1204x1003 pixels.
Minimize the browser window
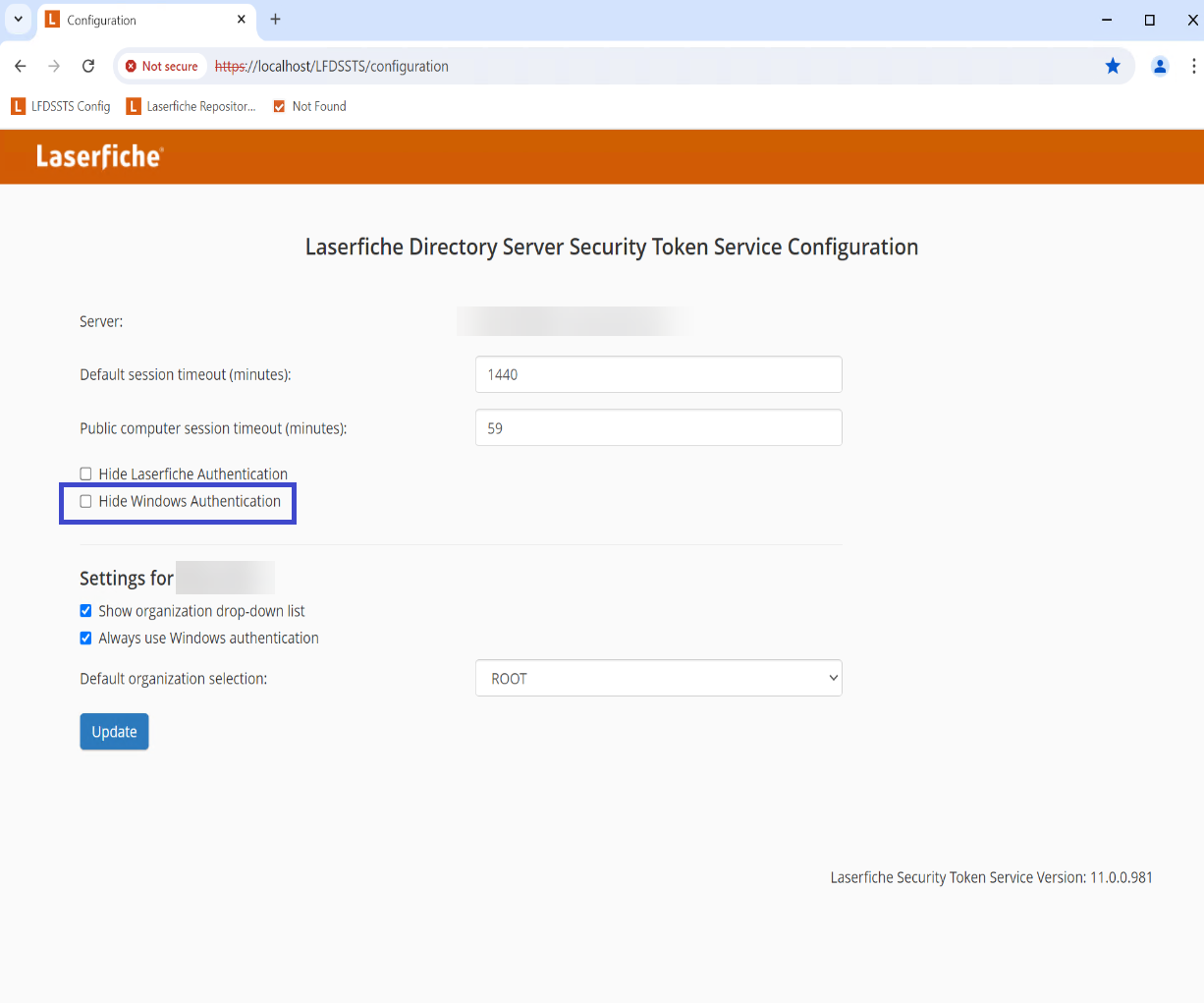pyautogui.click(x=1107, y=20)
